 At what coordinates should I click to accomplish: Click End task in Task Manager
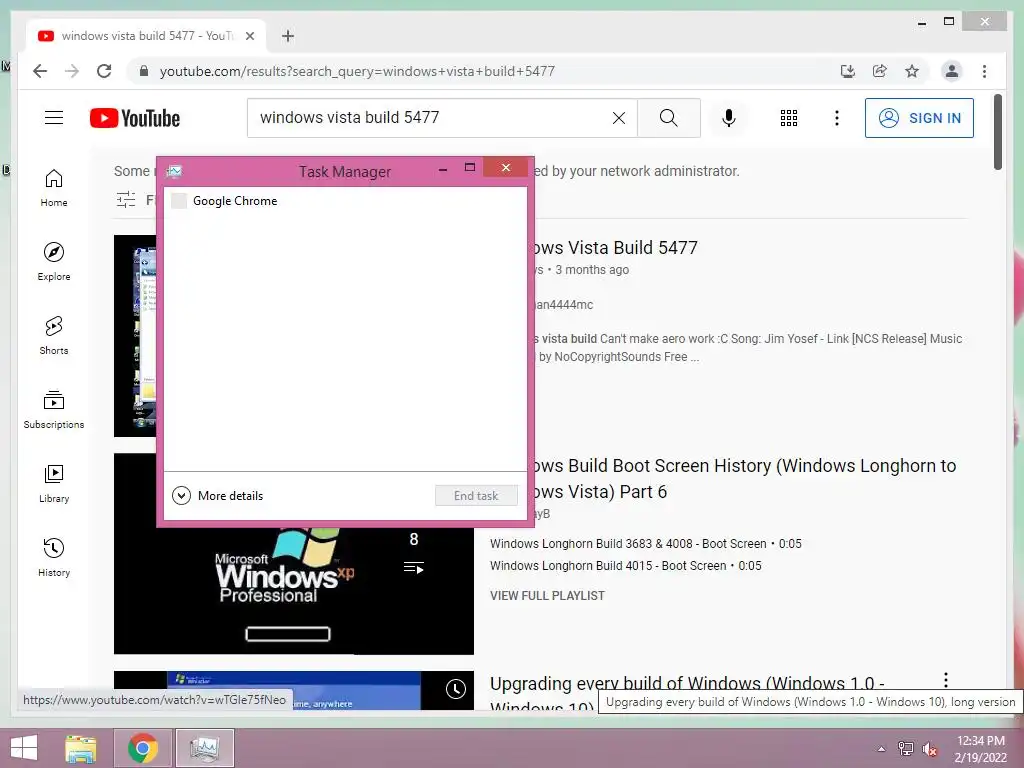click(476, 496)
